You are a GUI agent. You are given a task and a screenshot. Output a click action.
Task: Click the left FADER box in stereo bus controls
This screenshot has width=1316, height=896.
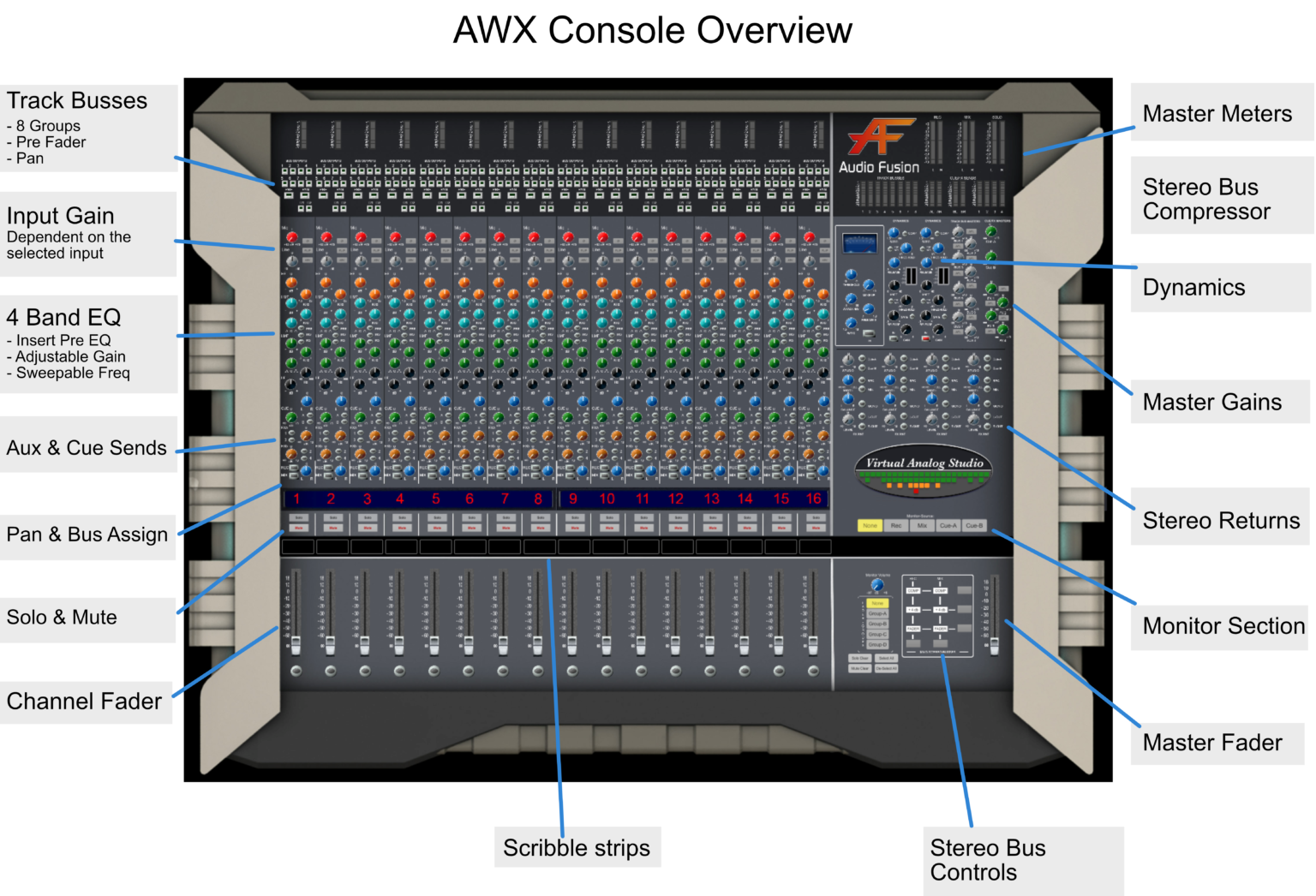(x=913, y=629)
